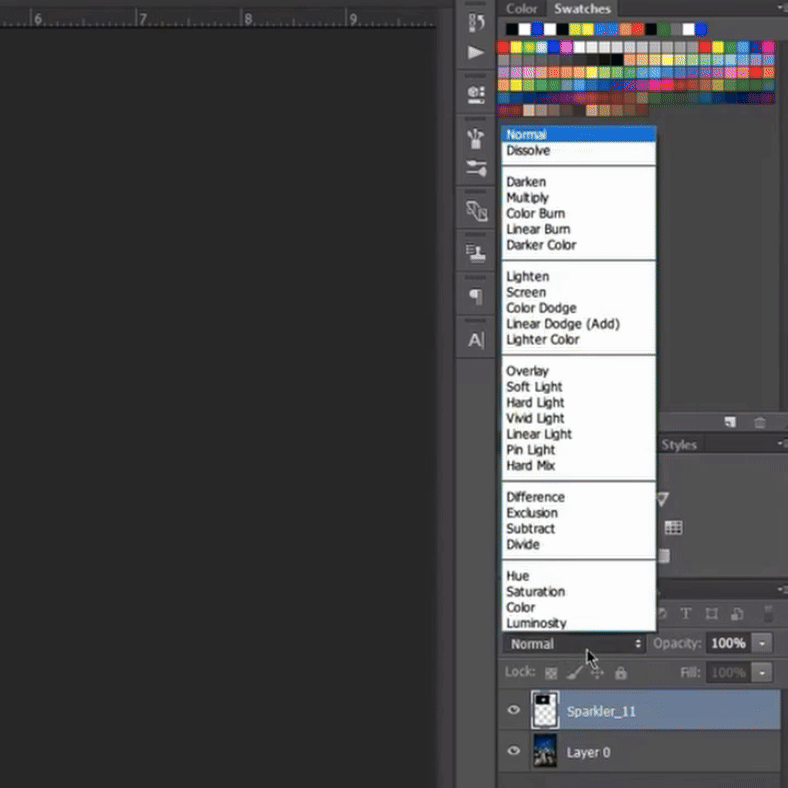Click the lock image pixels brush icon
This screenshot has height=788, width=788.
click(x=574, y=673)
